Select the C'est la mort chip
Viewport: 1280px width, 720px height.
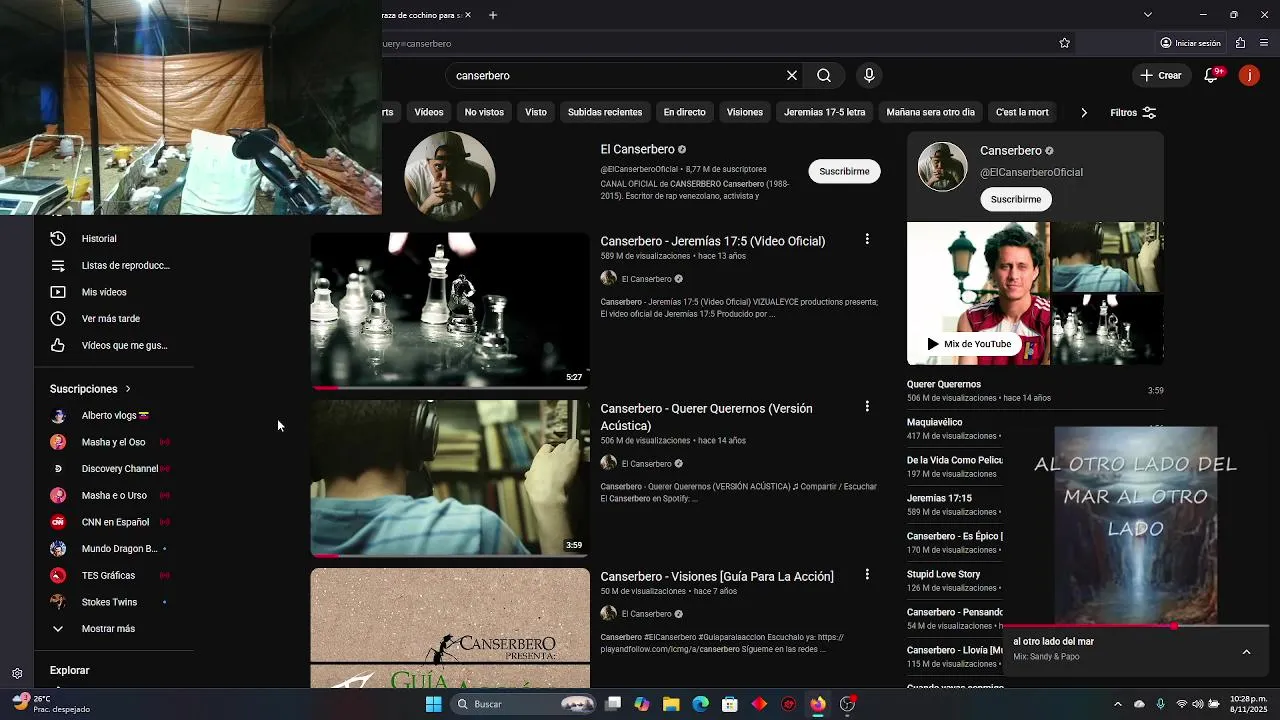tap(1022, 112)
